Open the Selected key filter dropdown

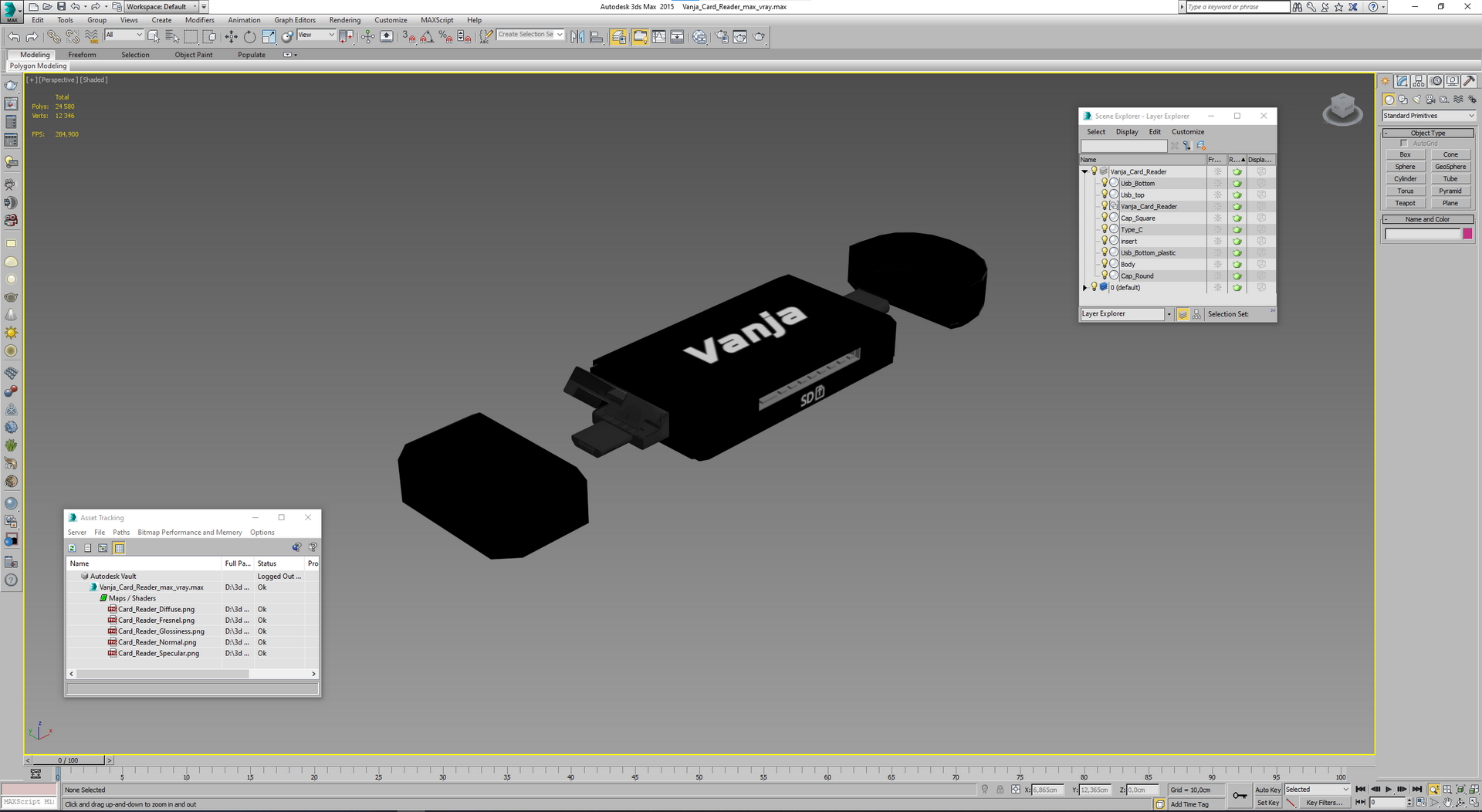[1317, 790]
